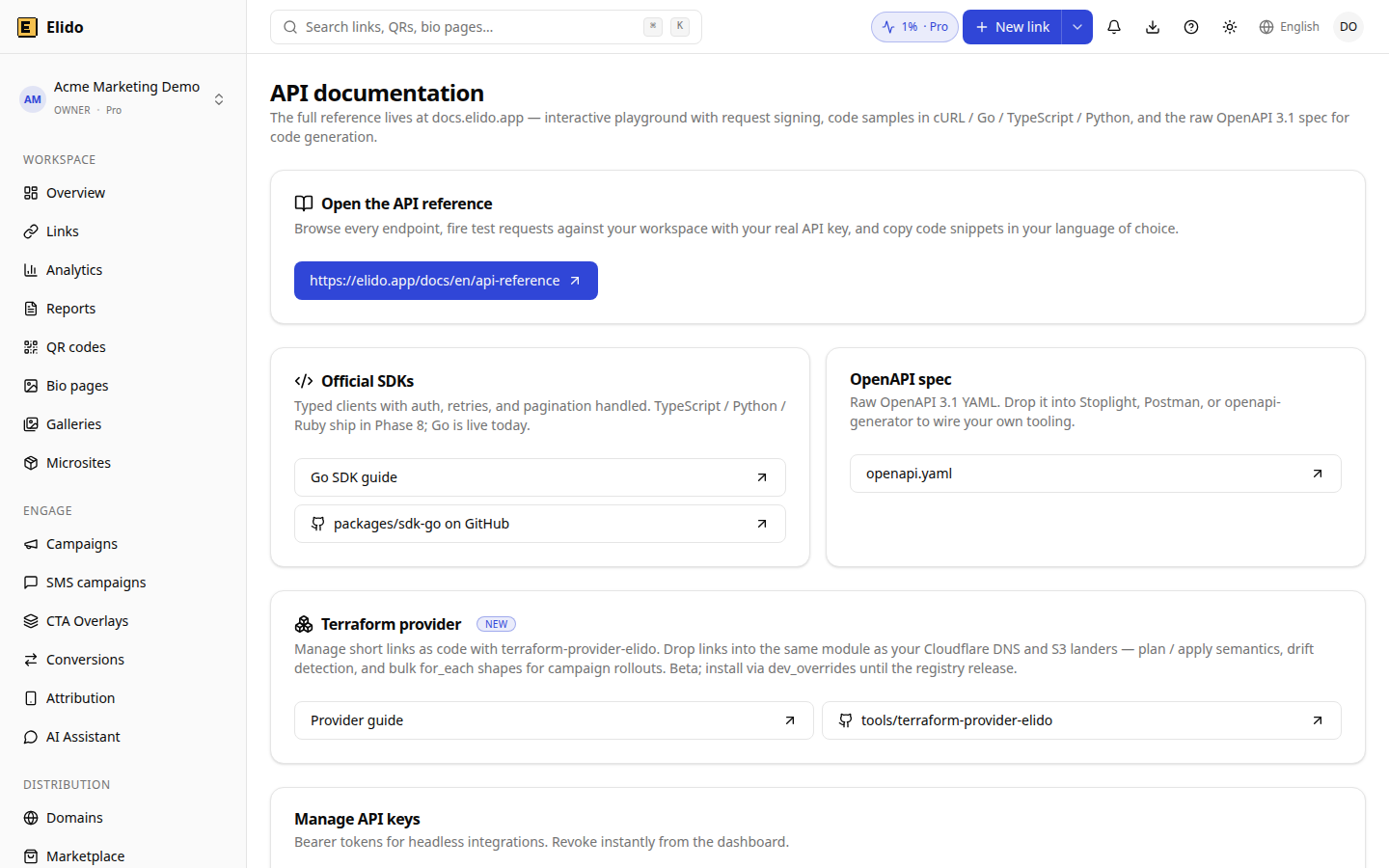This screenshot has height=868, width=1389.
Task: Click the Elido logo icon
Action: pos(27,27)
